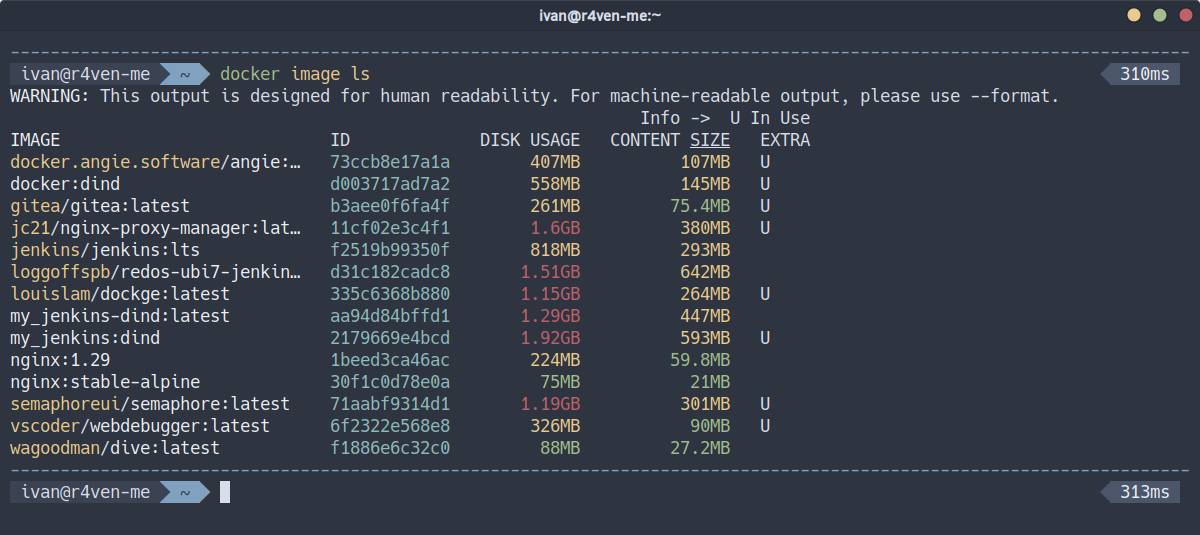
Task: Click the green maximize window circle
Action: click(1159, 15)
